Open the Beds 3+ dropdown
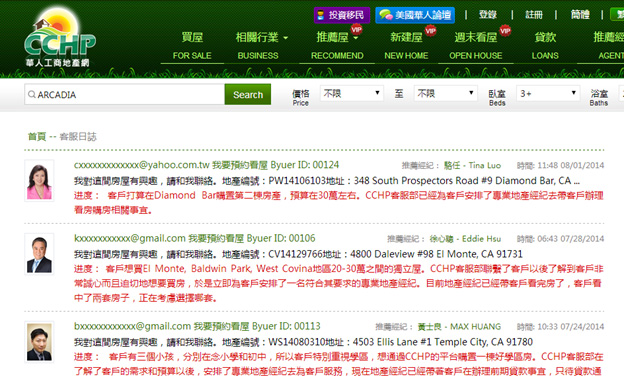The image size is (625, 377). coord(548,93)
